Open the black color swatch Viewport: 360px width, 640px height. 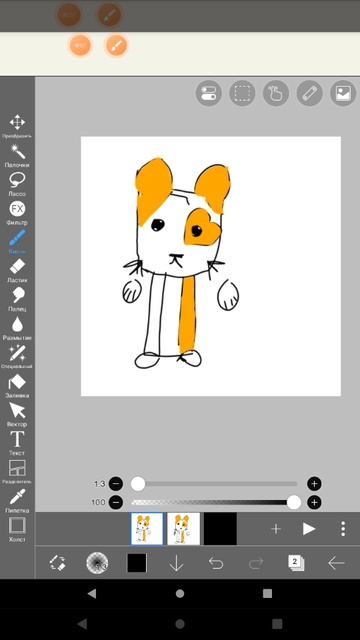(x=137, y=563)
